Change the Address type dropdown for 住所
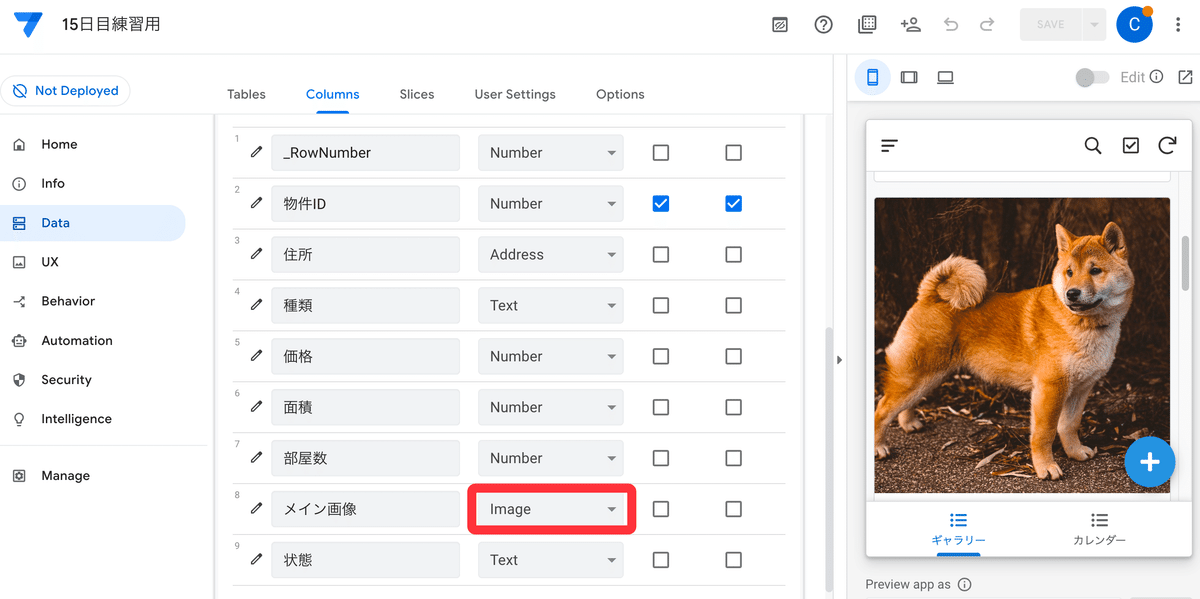Viewport: 1200px width, 599px height. (x=550, y=254)
